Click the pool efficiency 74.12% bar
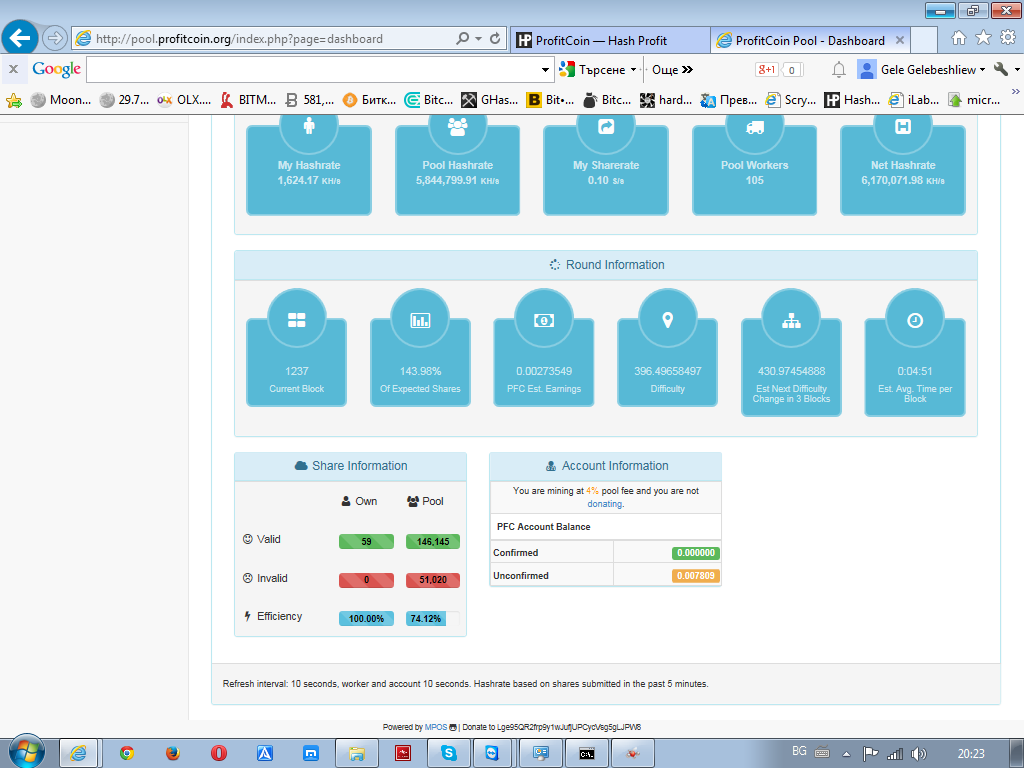 tap(433, 618)
